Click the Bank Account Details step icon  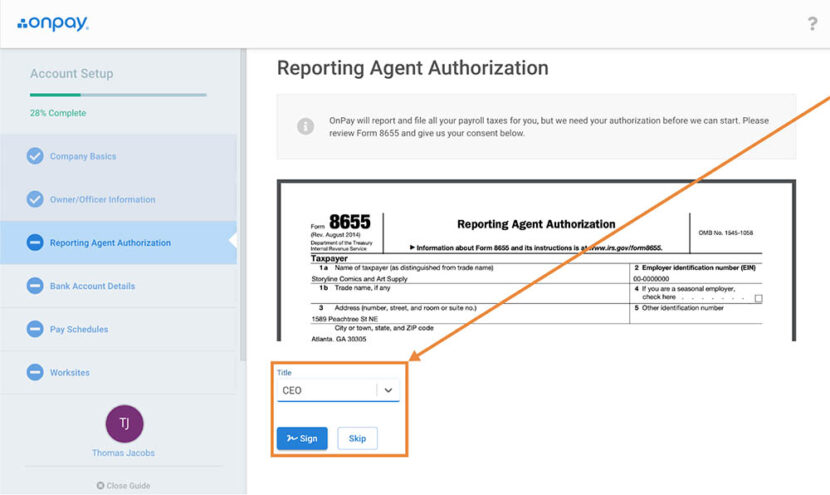35,286
